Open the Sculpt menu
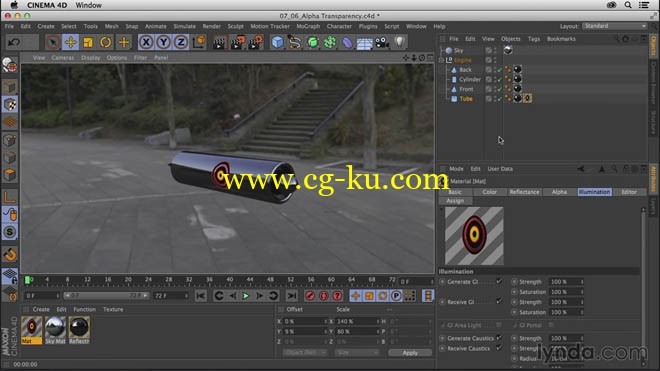The image size is (660, 371). [235, 27]
